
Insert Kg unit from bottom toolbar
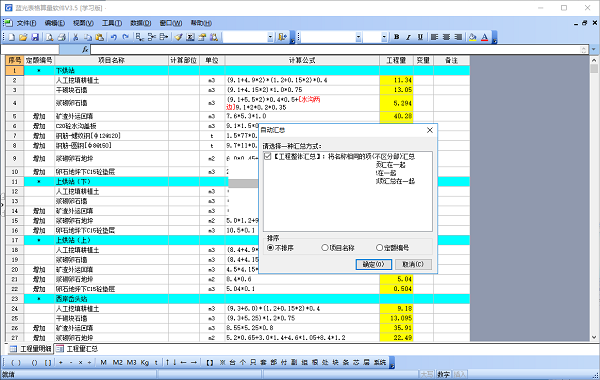[145, 362]
